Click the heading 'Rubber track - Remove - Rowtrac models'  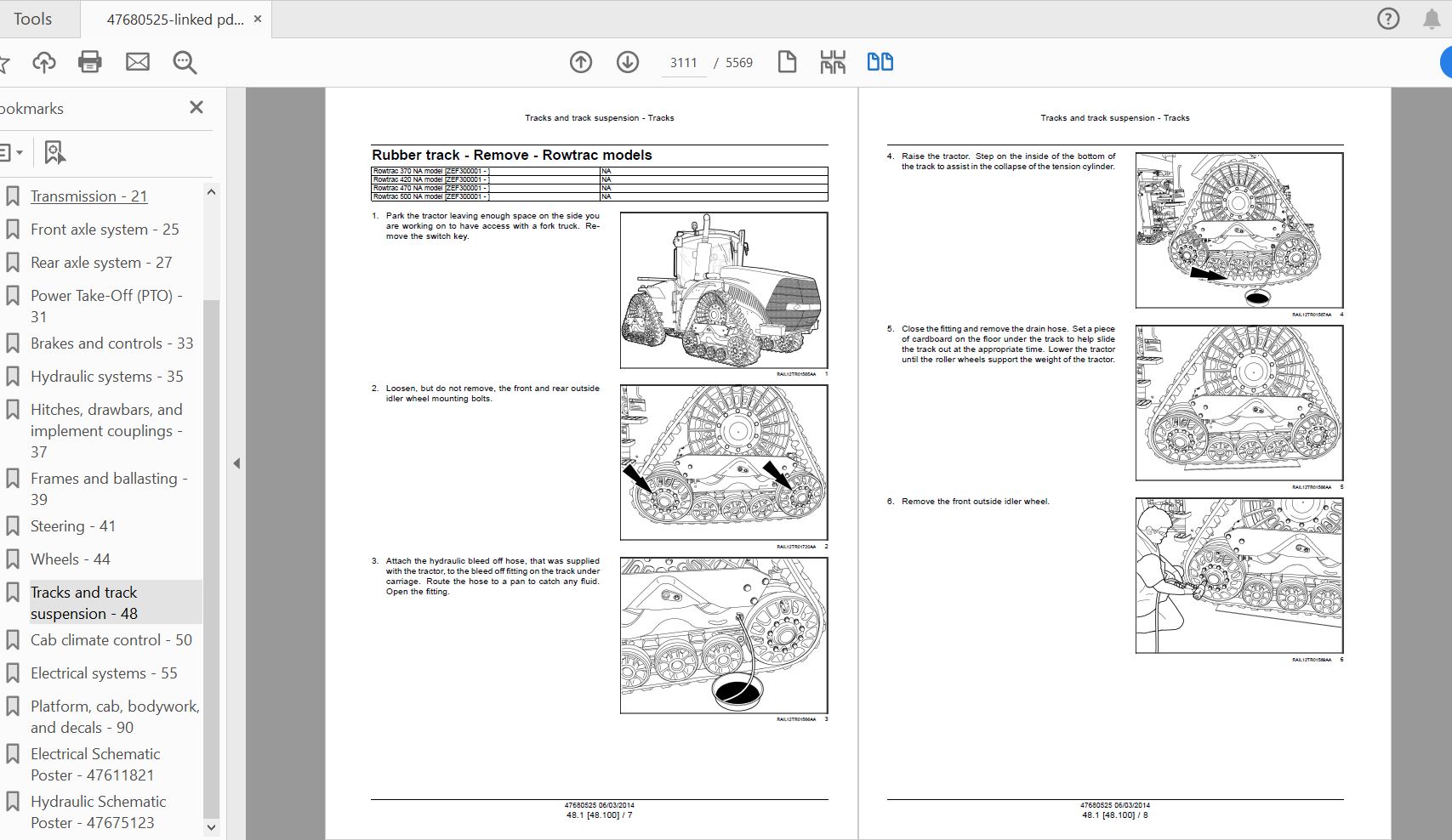512,155
